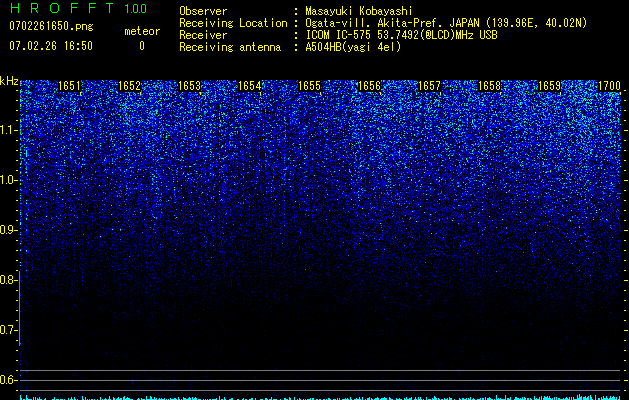
Task: Click time marker 1657
Action: [429, 86]
